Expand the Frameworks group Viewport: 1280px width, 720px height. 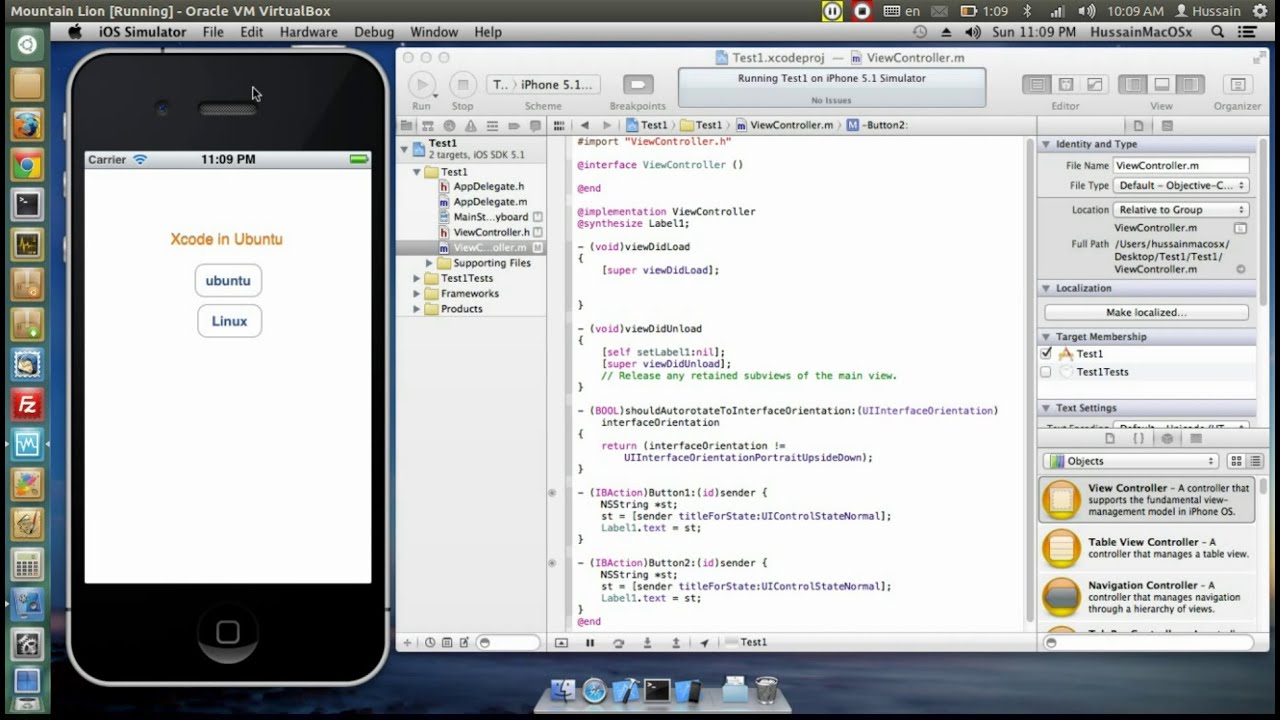417,294
